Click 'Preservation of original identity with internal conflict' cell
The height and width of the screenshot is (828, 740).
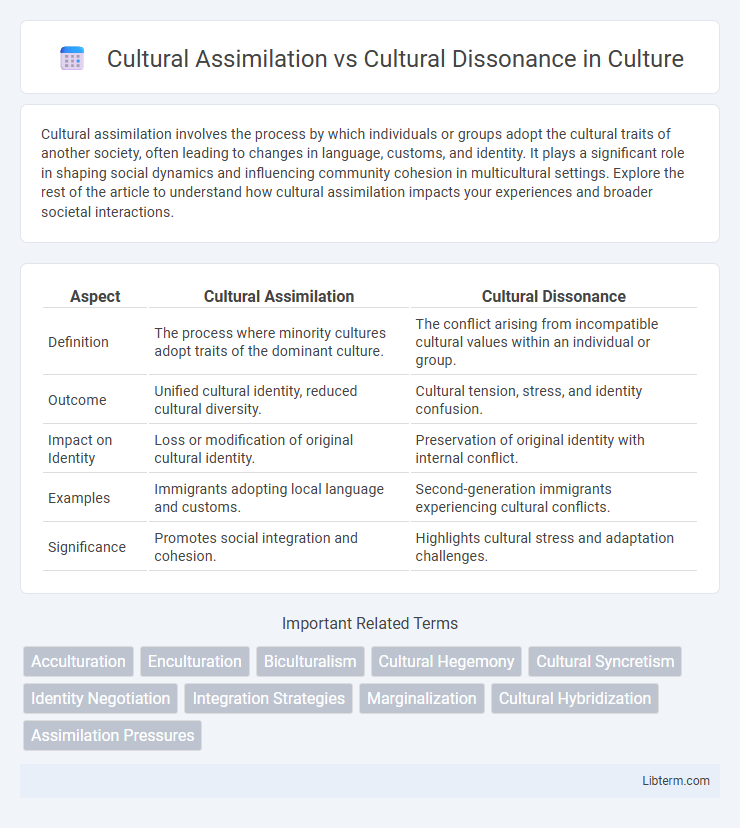[x=554, y=449]
